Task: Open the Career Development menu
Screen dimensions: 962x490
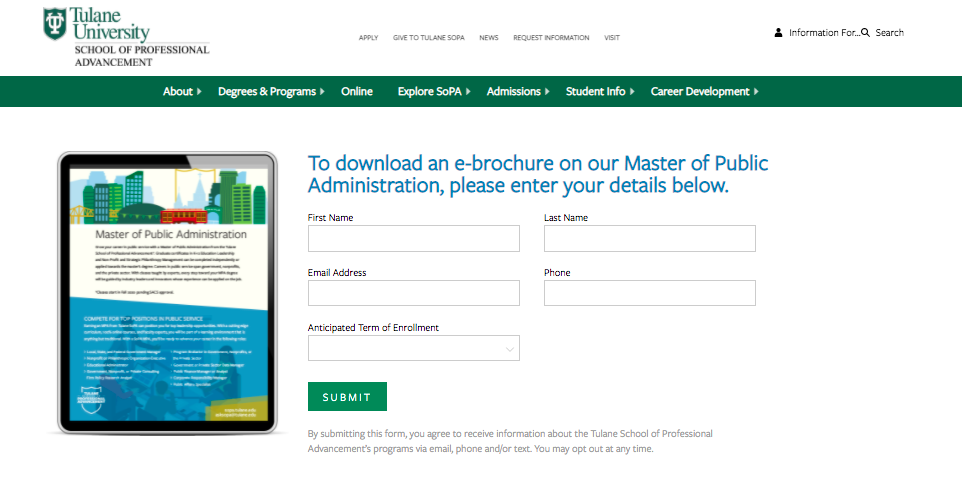Action: click(699, 92)
